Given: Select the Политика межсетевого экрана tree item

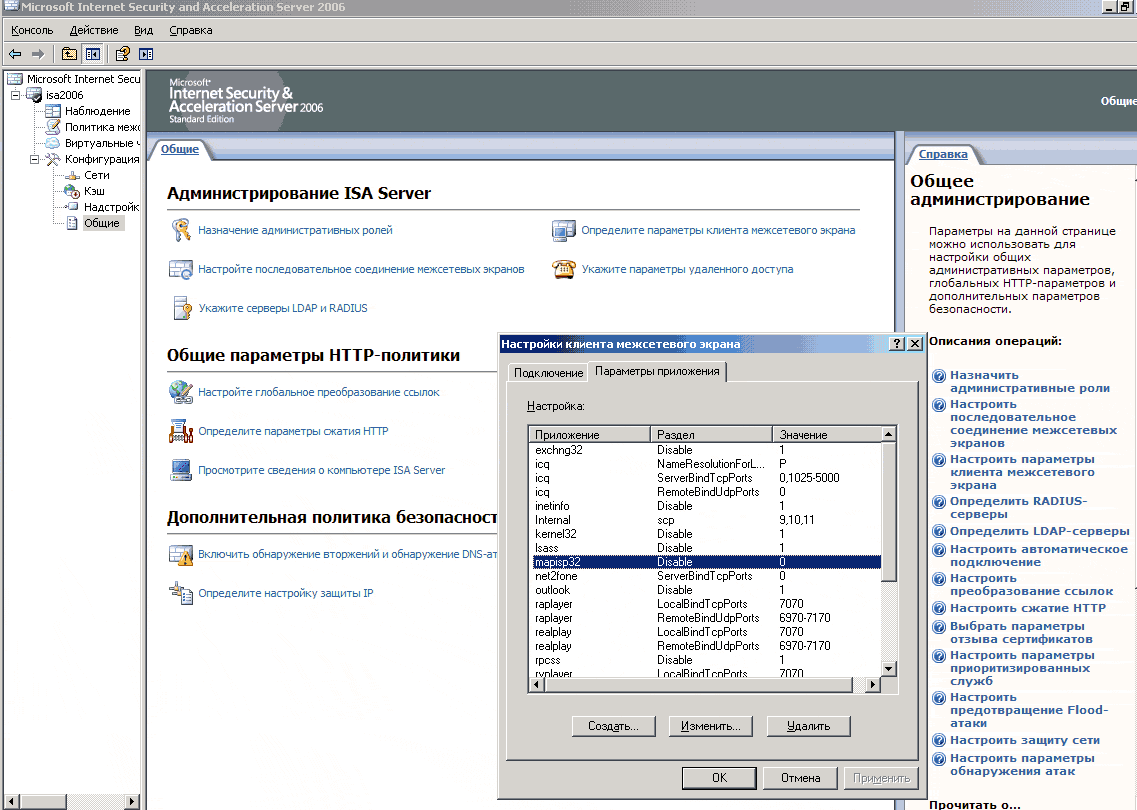Looking at the screenshot, I should [x=102, y=127].
